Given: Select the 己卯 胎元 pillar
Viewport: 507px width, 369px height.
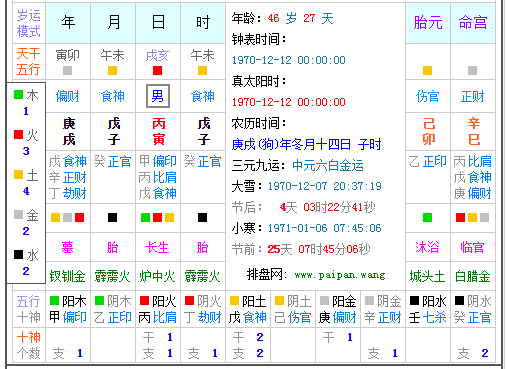Looking at the screenshot, I should point(429,131).
